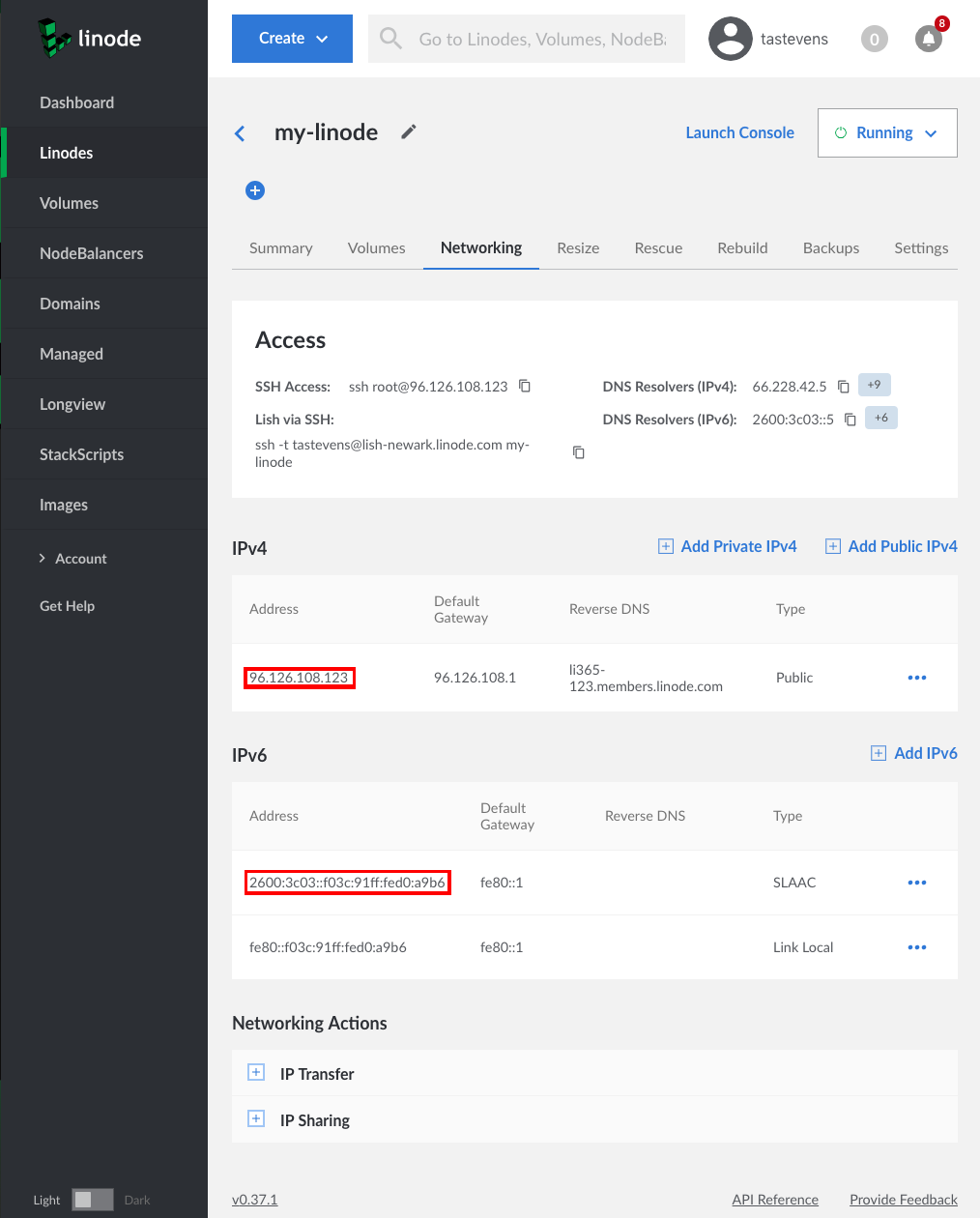Image resolution: width=980 pixels, height=1218 pixels.
Task: Copy the IPv6 DNS resolver address
Action: point(850,420)
